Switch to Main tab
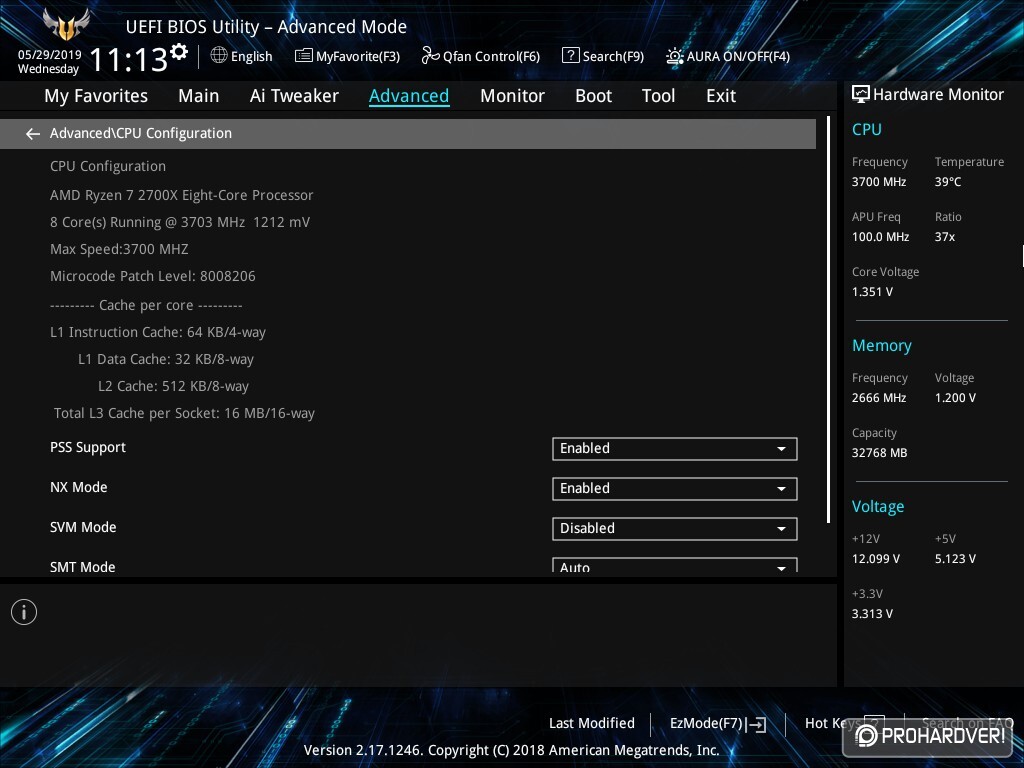1024x768 pixels. [x=199, y=96]
